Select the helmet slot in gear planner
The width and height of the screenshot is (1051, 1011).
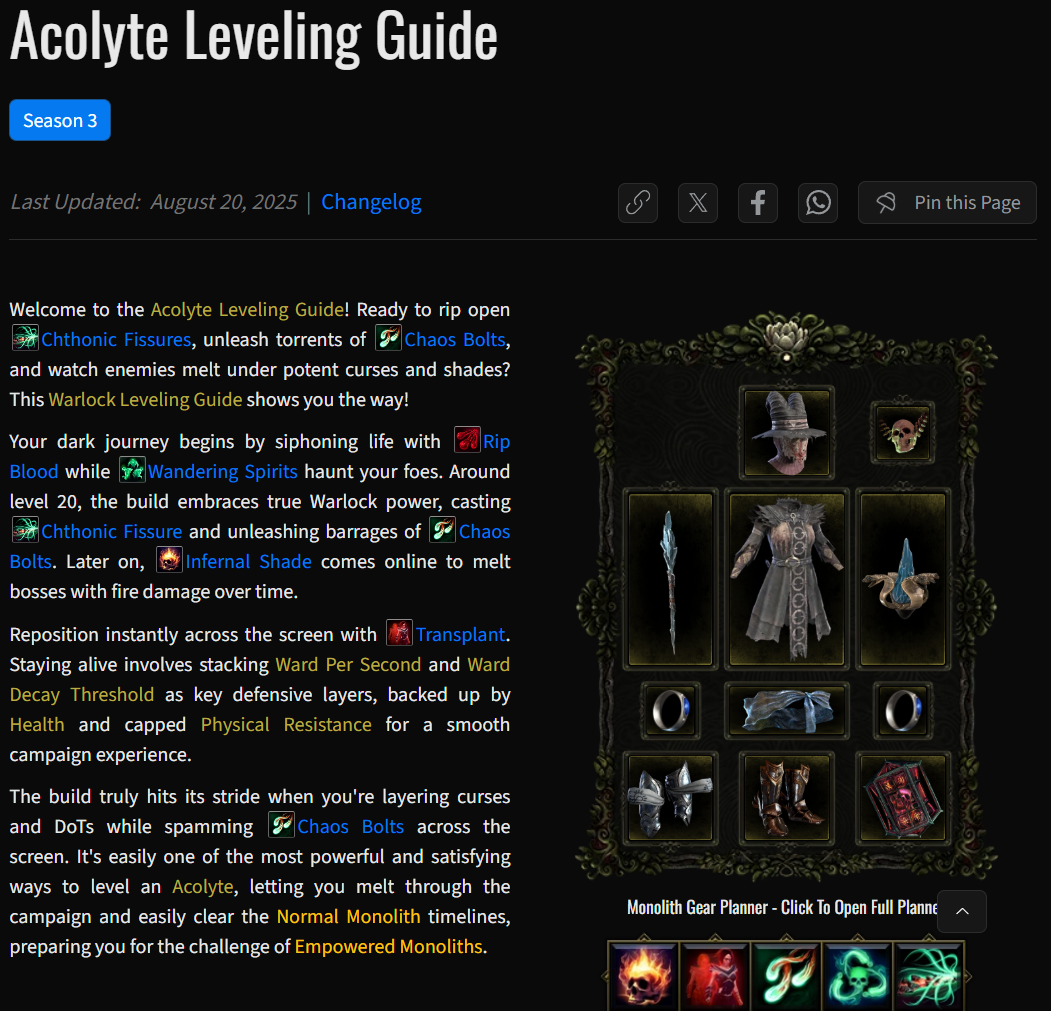[787, 432]
